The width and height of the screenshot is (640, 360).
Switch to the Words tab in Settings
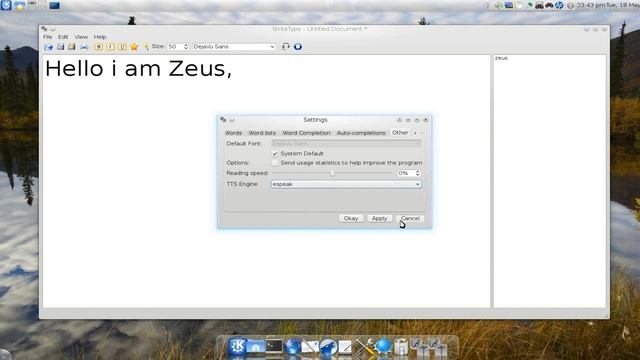[233, 133]
